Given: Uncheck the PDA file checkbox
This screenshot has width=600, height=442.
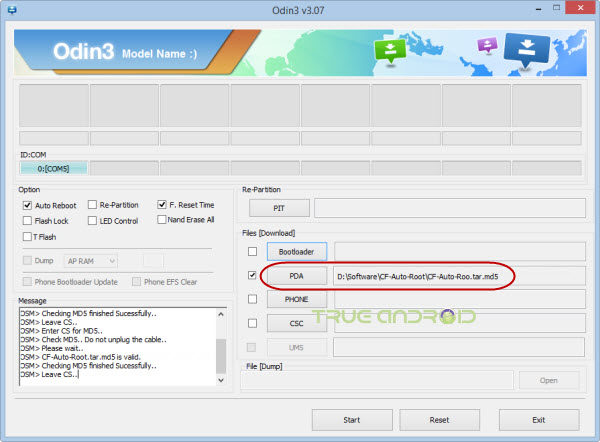Looking at the screenshot, I should pos(252,275).
